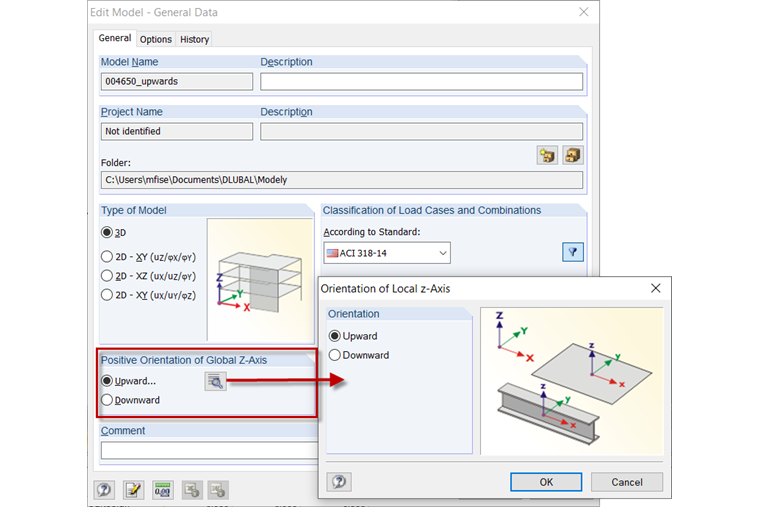Open the project manager boxes icon
760x507 pixels.
(x=572, y=156)
